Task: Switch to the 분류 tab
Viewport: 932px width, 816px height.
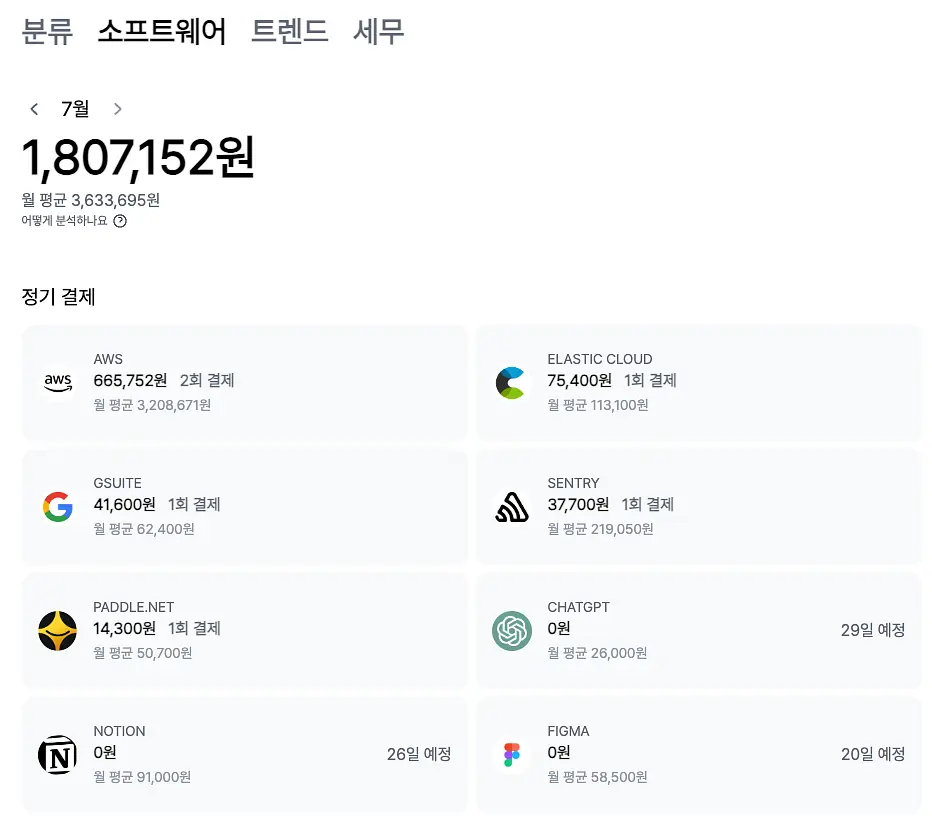Action: click(48, 31)
